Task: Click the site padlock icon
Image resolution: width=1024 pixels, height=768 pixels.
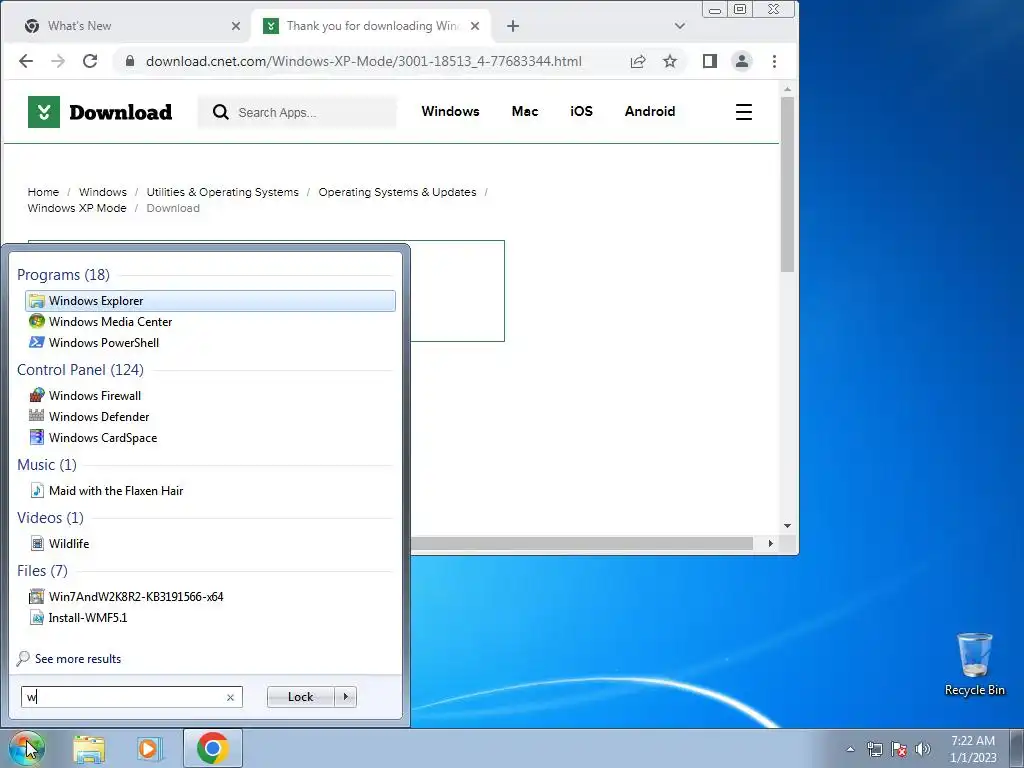Action: (129, 61)
